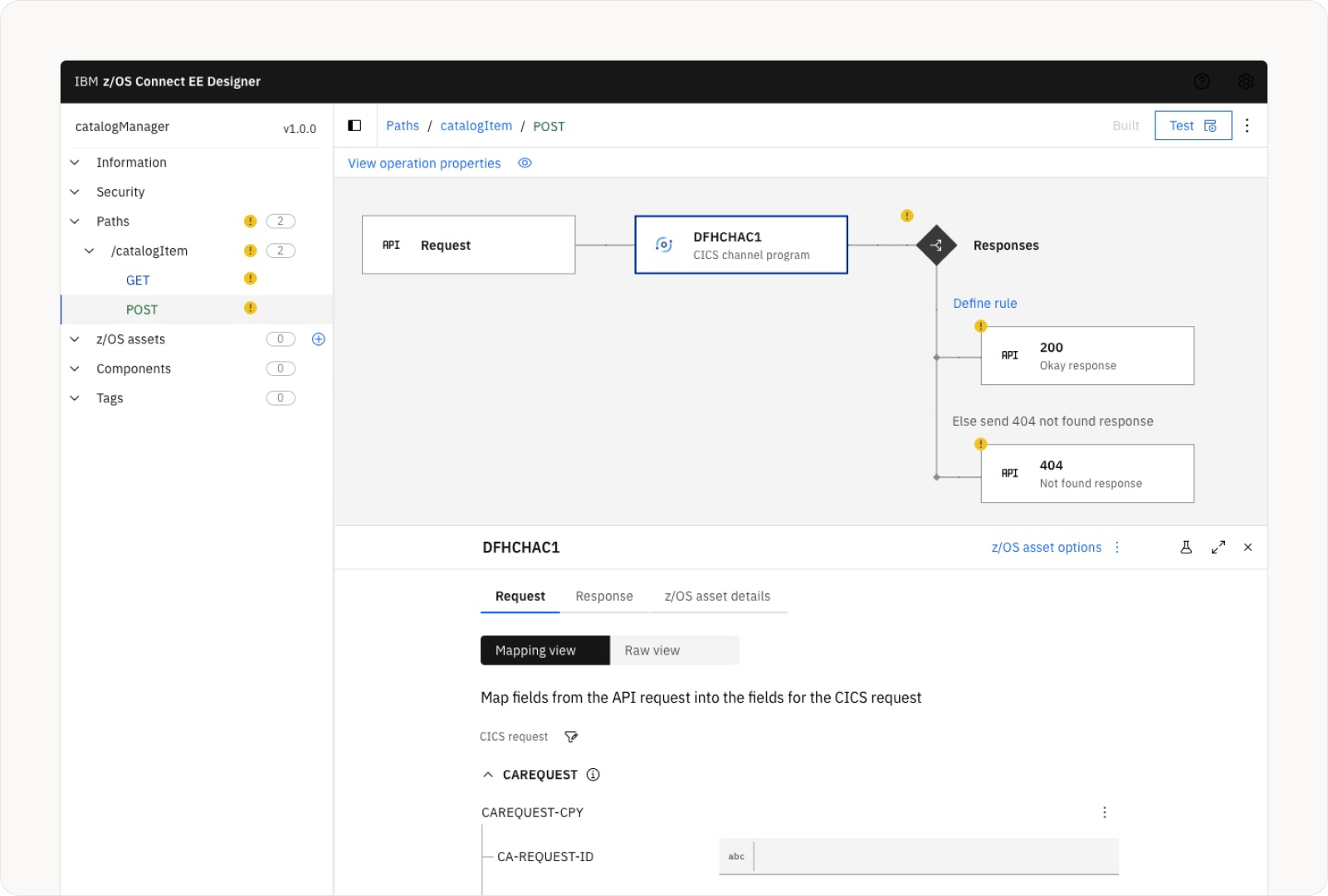The height and width of the screenshot is (896, 1328).
Task: Click the API icon in 404 response card
Action: [x=1009, y=473]
